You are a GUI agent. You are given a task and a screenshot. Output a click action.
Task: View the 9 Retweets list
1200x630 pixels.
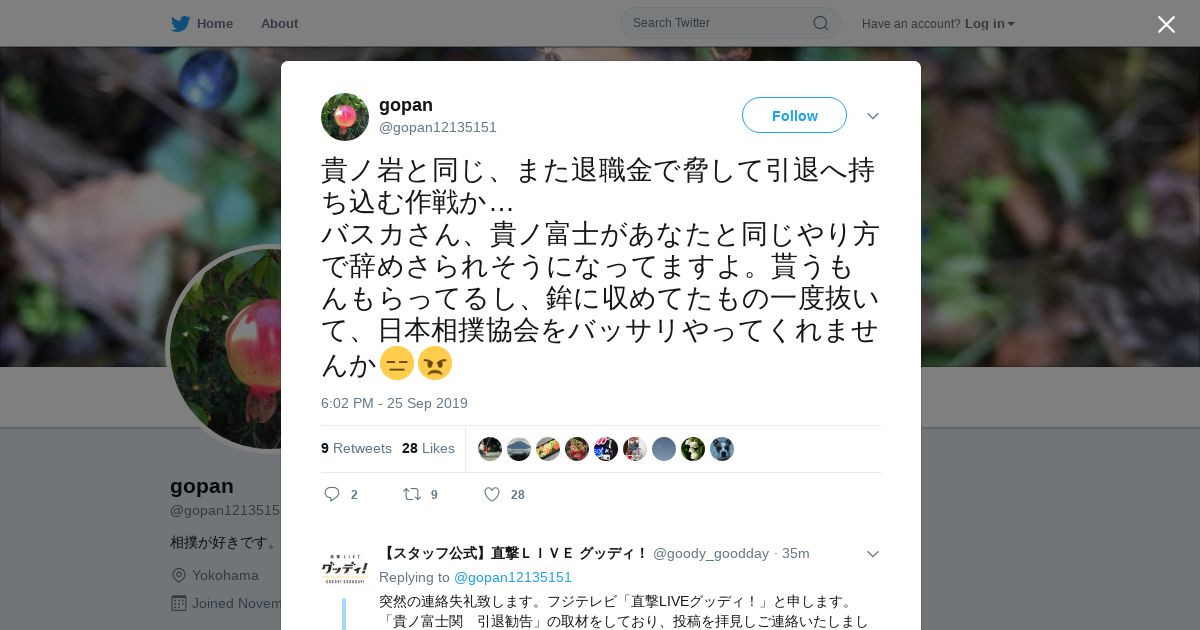(x=356, y=448)
